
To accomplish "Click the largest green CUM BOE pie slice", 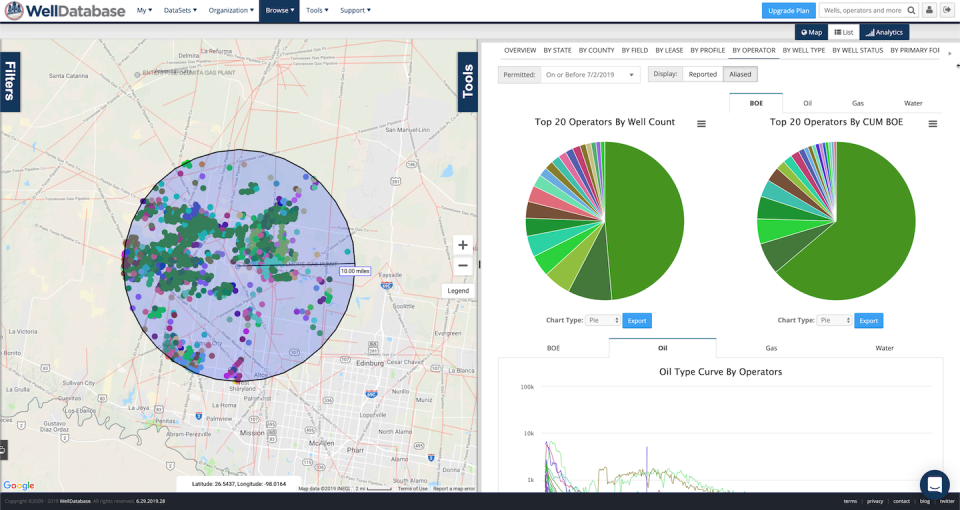I will click(x=857, y=233).
